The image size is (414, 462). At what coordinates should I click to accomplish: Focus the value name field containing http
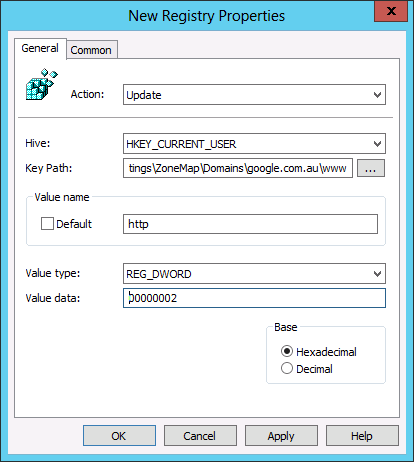point(250,224)
